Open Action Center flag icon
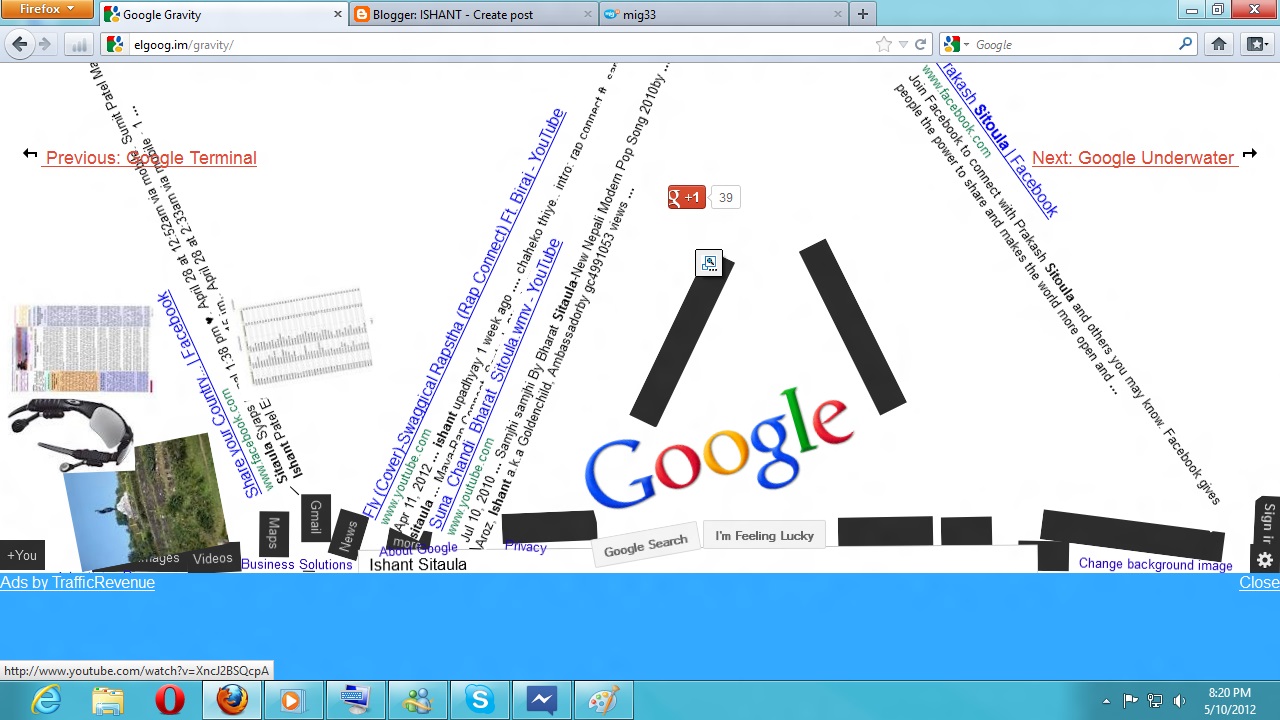 [1131, 701]
